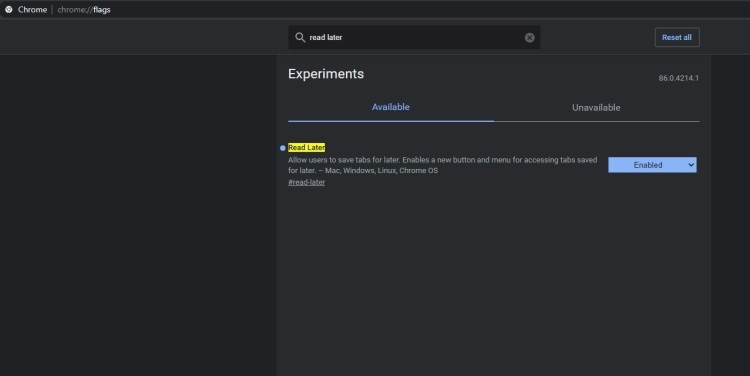Image resolution: width=750 pixels, height=376 pixels.
Task: Click the search magnifier icon
Action: [300, 37]
